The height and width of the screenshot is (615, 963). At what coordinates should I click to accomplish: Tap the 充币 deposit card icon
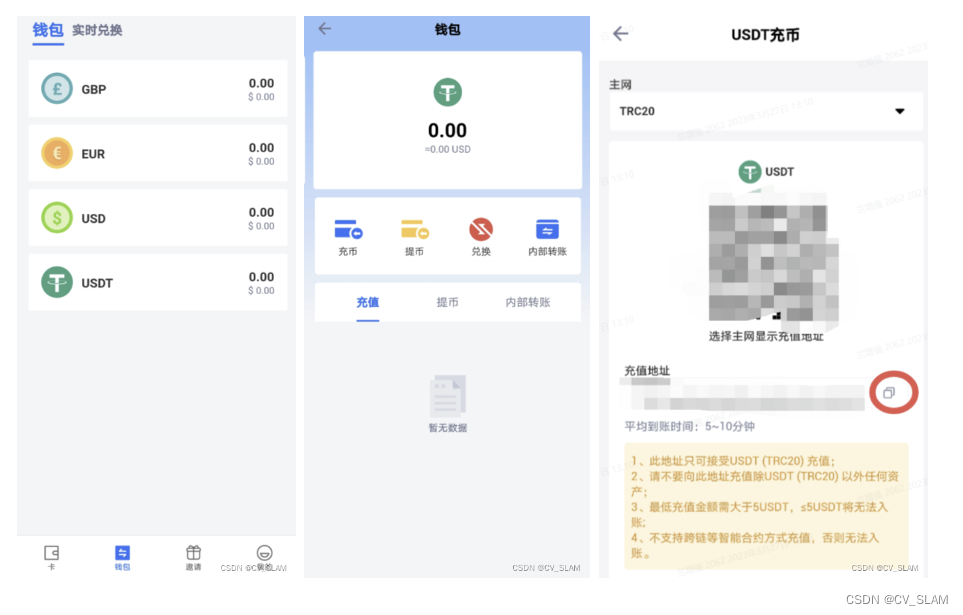point(348,229)
